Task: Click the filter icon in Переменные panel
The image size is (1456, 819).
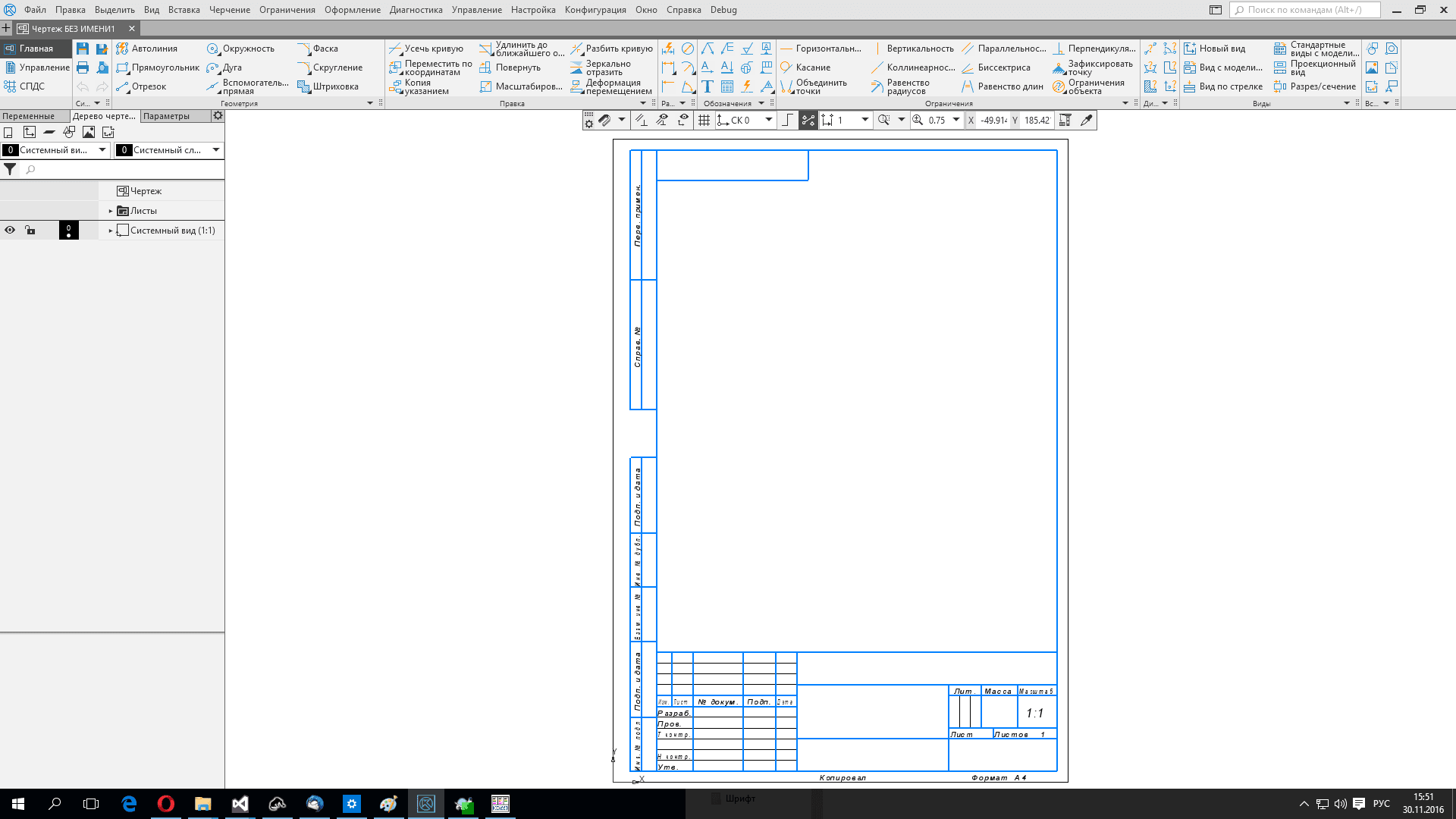Action: (x=10, y=169)
